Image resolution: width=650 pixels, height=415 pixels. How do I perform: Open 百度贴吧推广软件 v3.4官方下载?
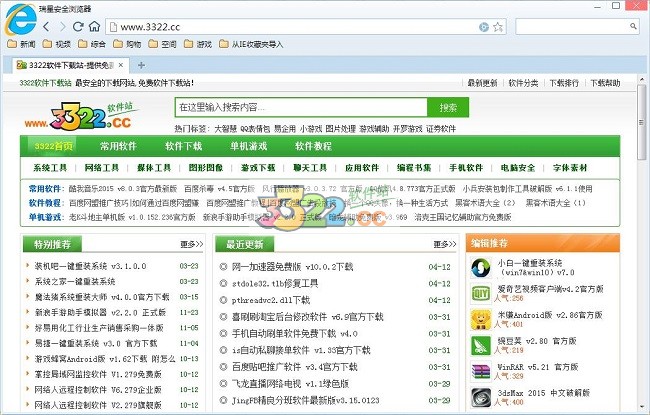pos(294,367)
